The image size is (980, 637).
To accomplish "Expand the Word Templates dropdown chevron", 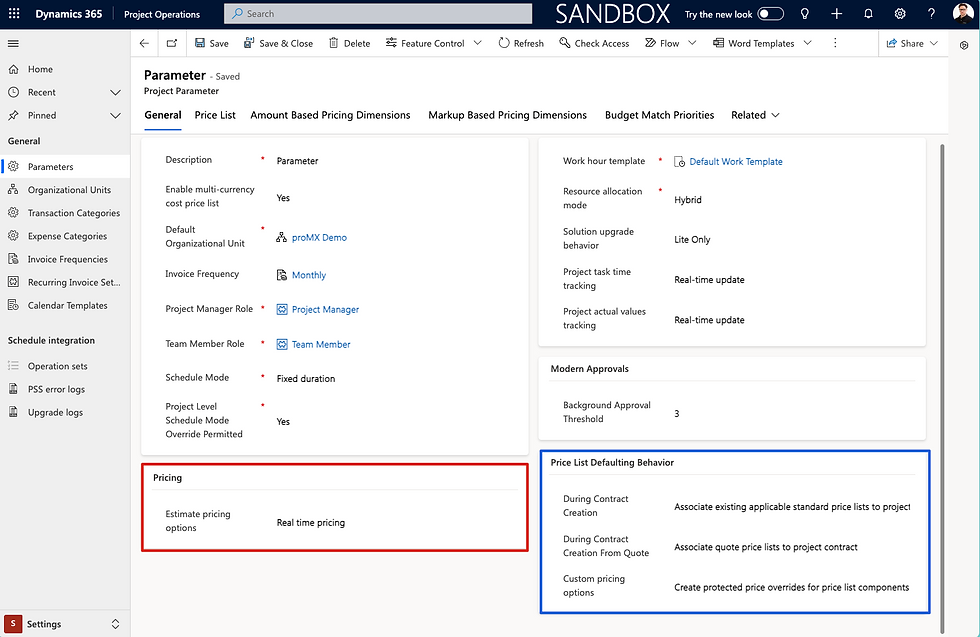I will point(808,43).
